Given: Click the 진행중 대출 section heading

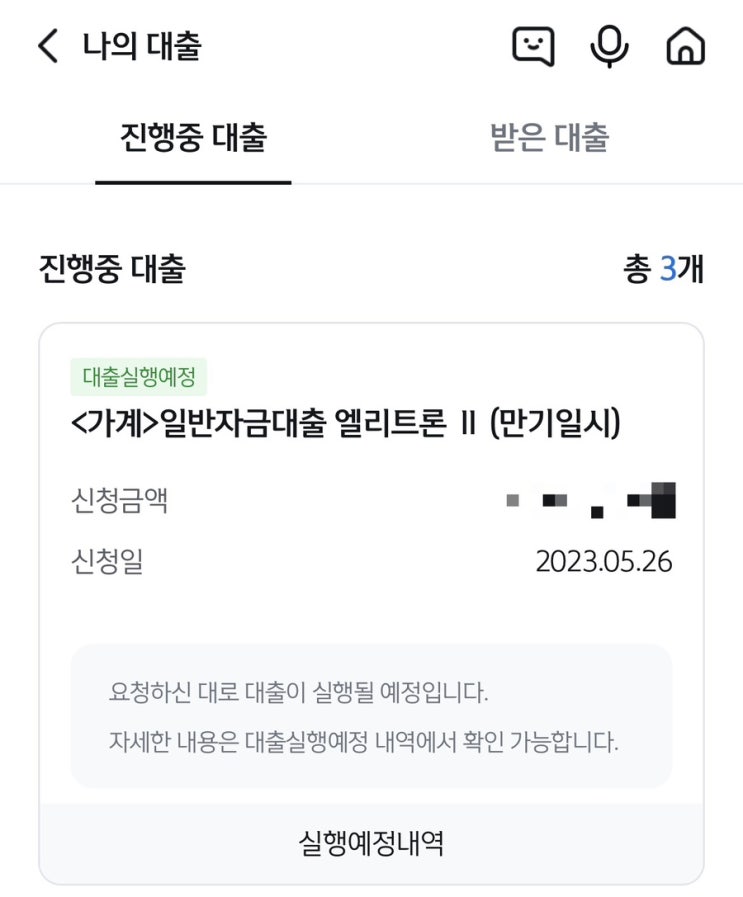Looking at the screenshot, I should [x=112, y=269].
